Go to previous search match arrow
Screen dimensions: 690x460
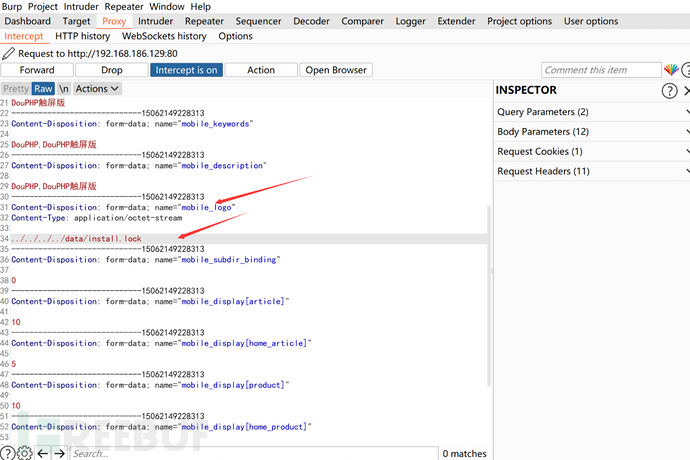[x=42, y=453]
